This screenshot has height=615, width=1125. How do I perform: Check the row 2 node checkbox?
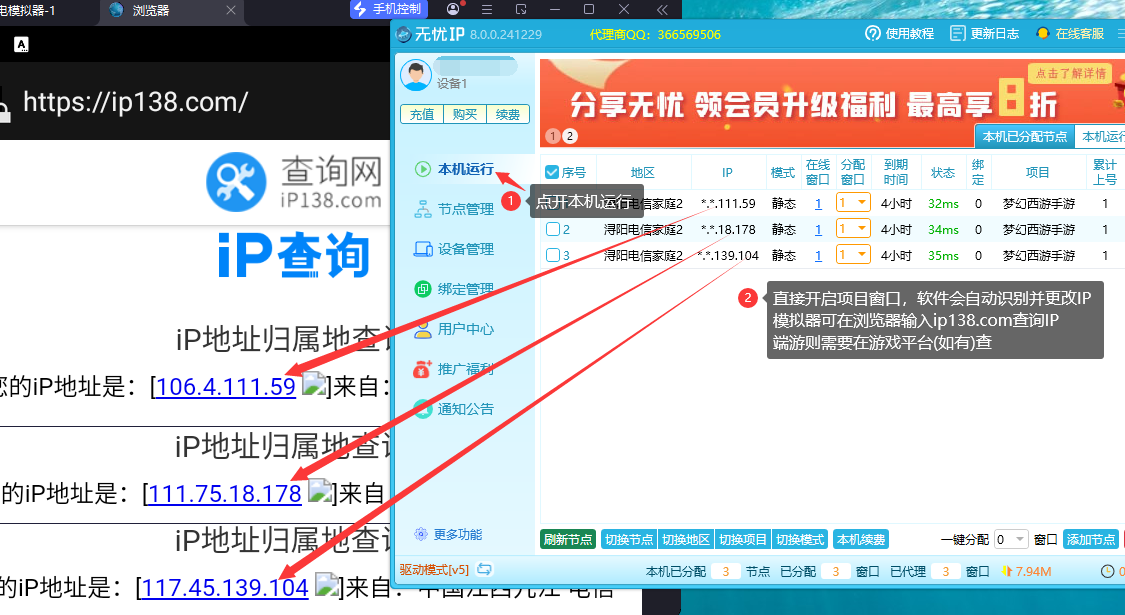coord(552,230)
